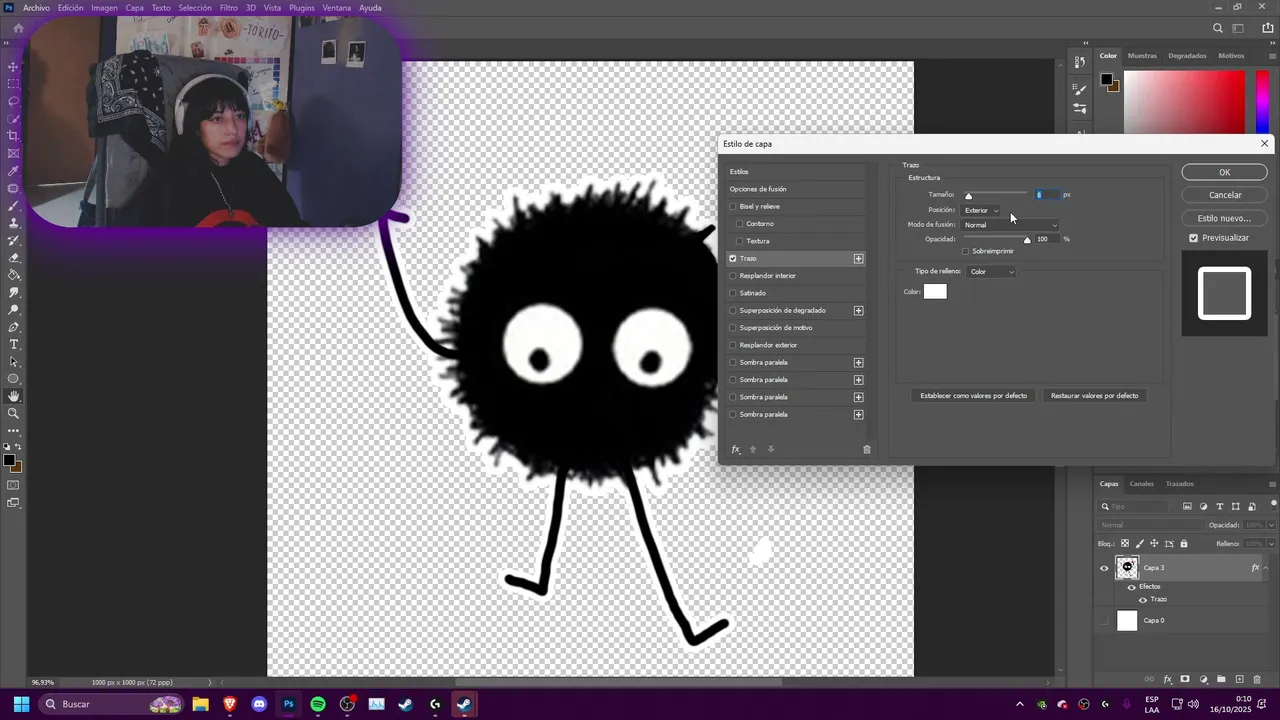Click Layers panel trash delete icon

[1257, 680]
